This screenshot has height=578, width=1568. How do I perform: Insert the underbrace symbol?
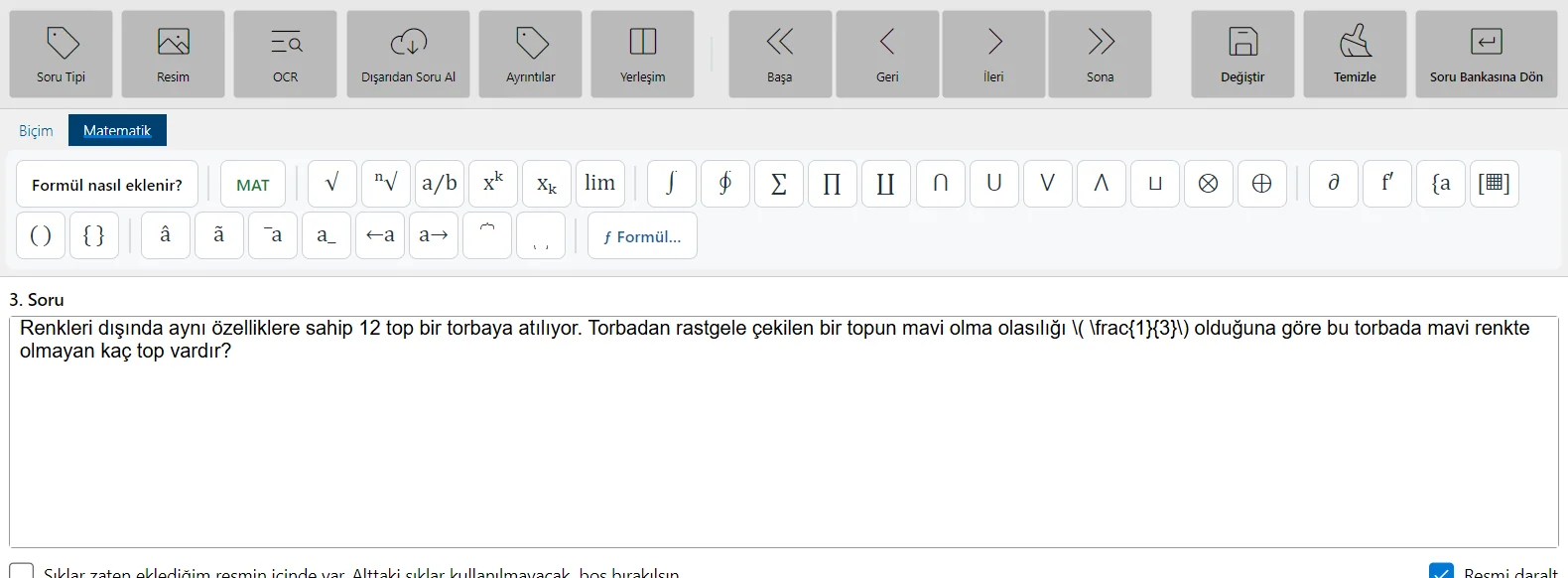541,235
